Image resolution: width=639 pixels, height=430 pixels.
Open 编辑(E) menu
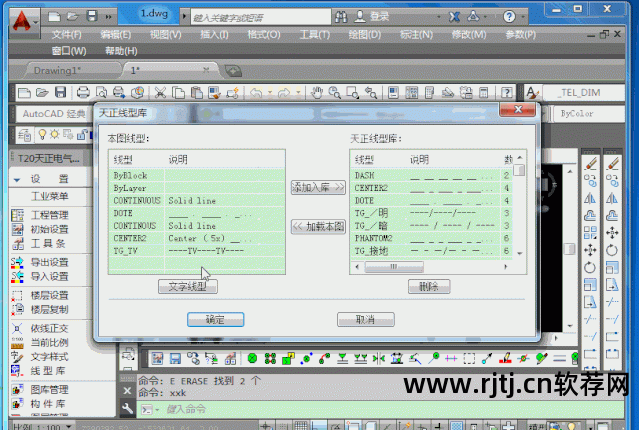pyautogui.click(x=116, y=35)
